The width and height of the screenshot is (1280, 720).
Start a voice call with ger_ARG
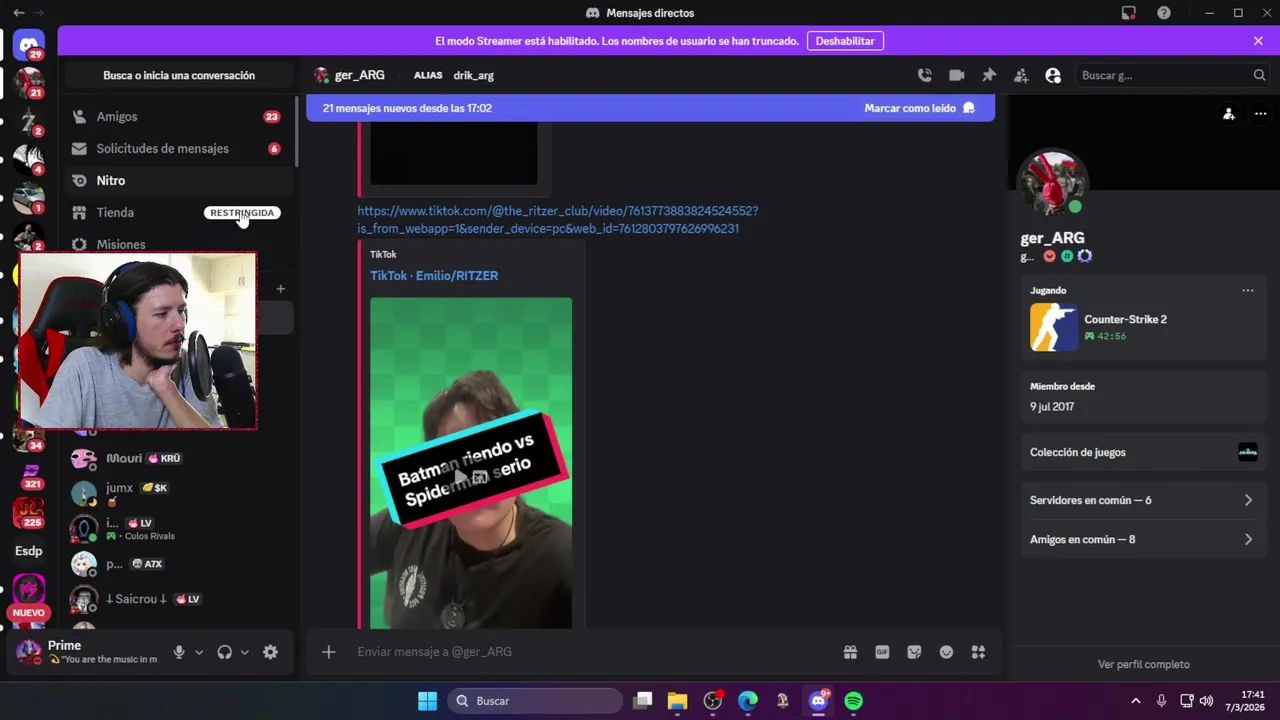click(925, 75)
